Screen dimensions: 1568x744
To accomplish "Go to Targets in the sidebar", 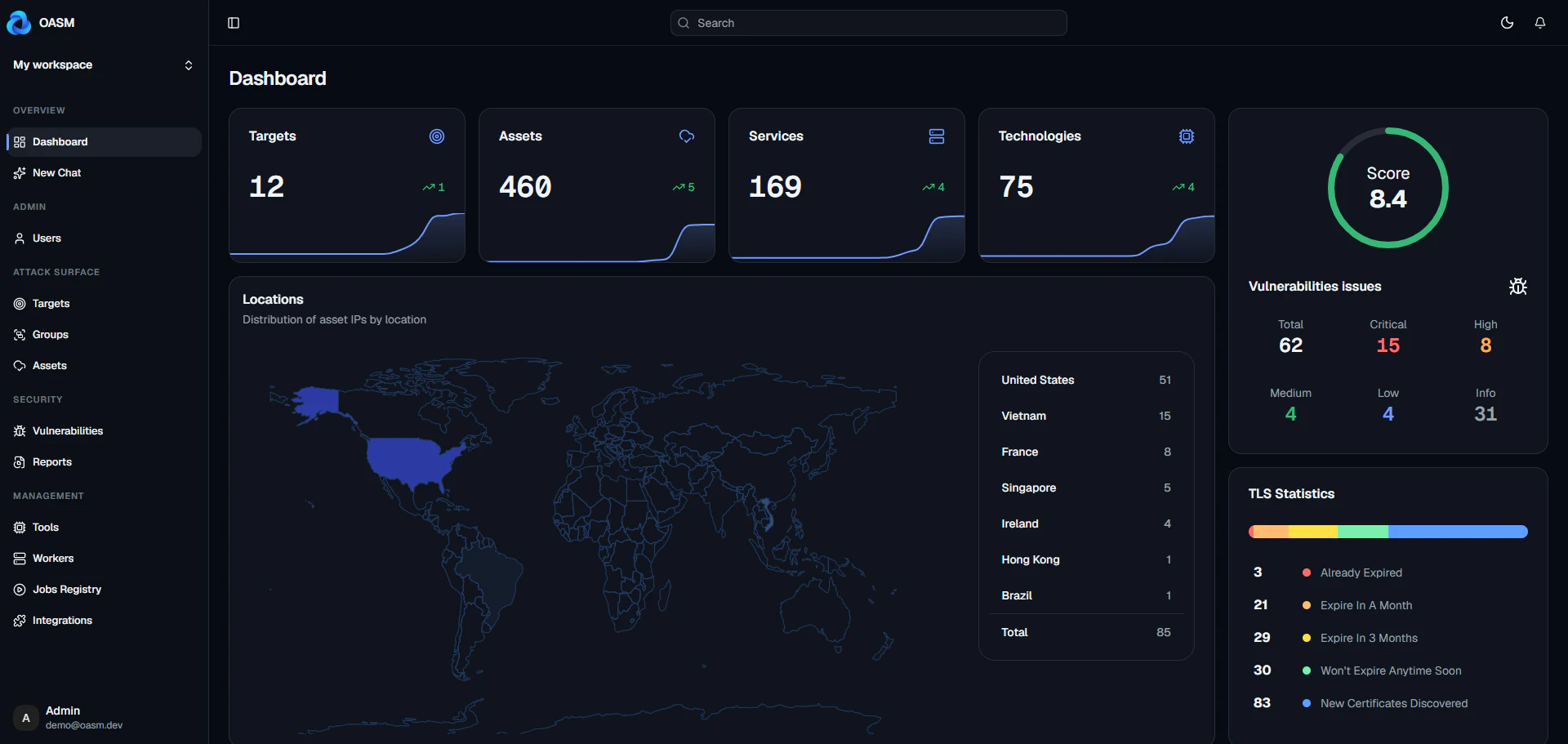I will [104, 304].
